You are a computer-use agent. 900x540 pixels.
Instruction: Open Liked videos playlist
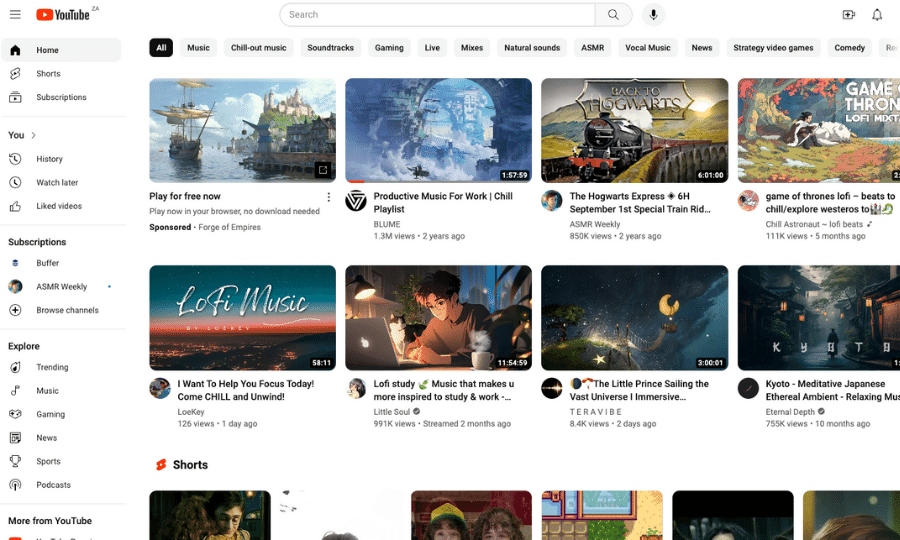[x=59, y=206]
